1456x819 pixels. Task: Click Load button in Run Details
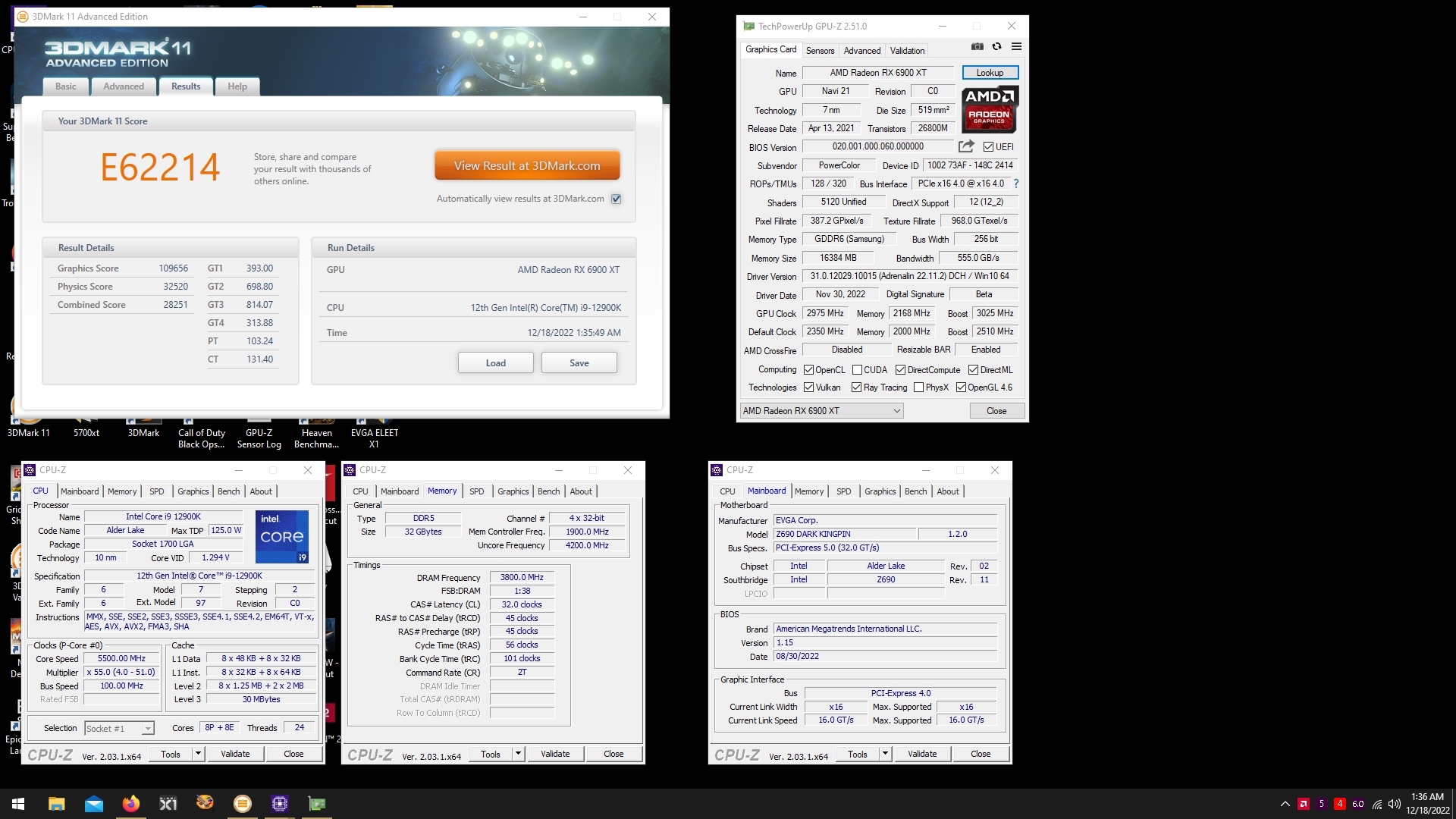(x=496, y=363)
